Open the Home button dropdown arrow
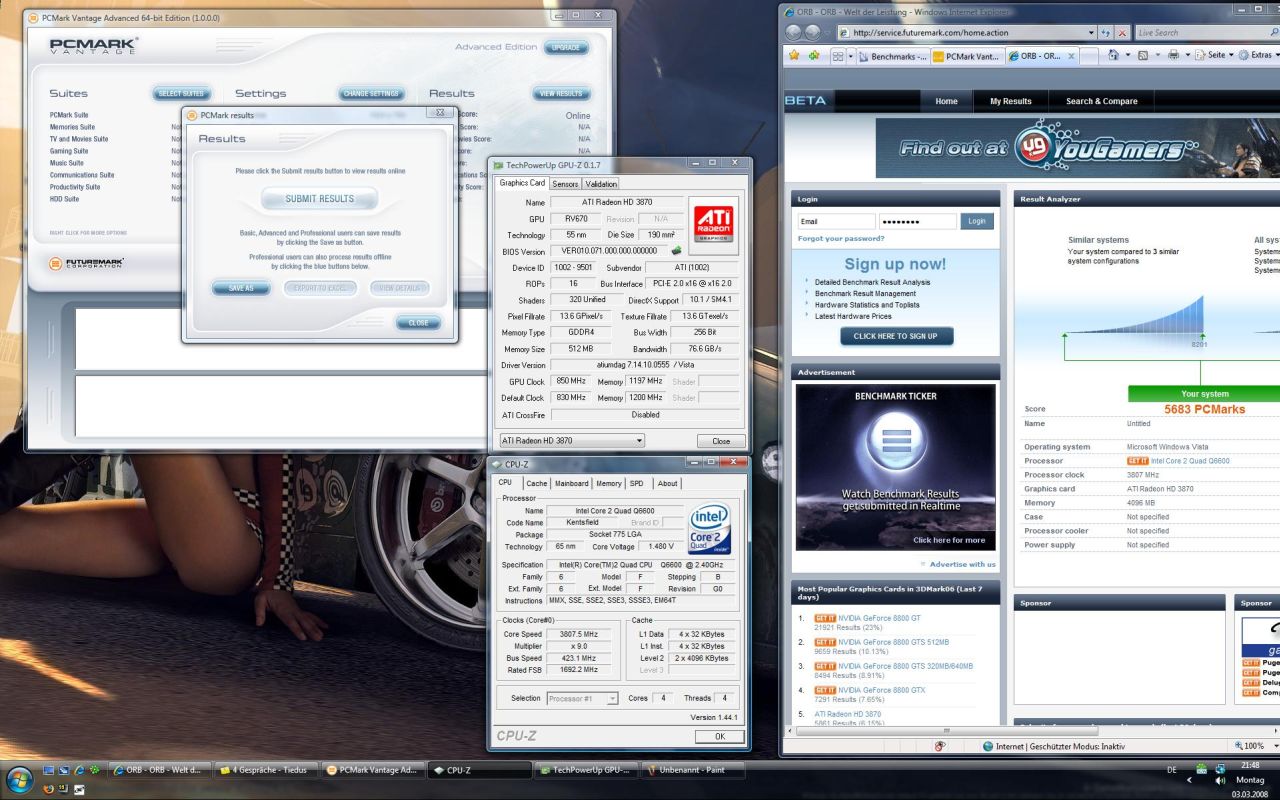This screenshot has width=1280, height=800. pyautogui.click(x=1127, y=55)
